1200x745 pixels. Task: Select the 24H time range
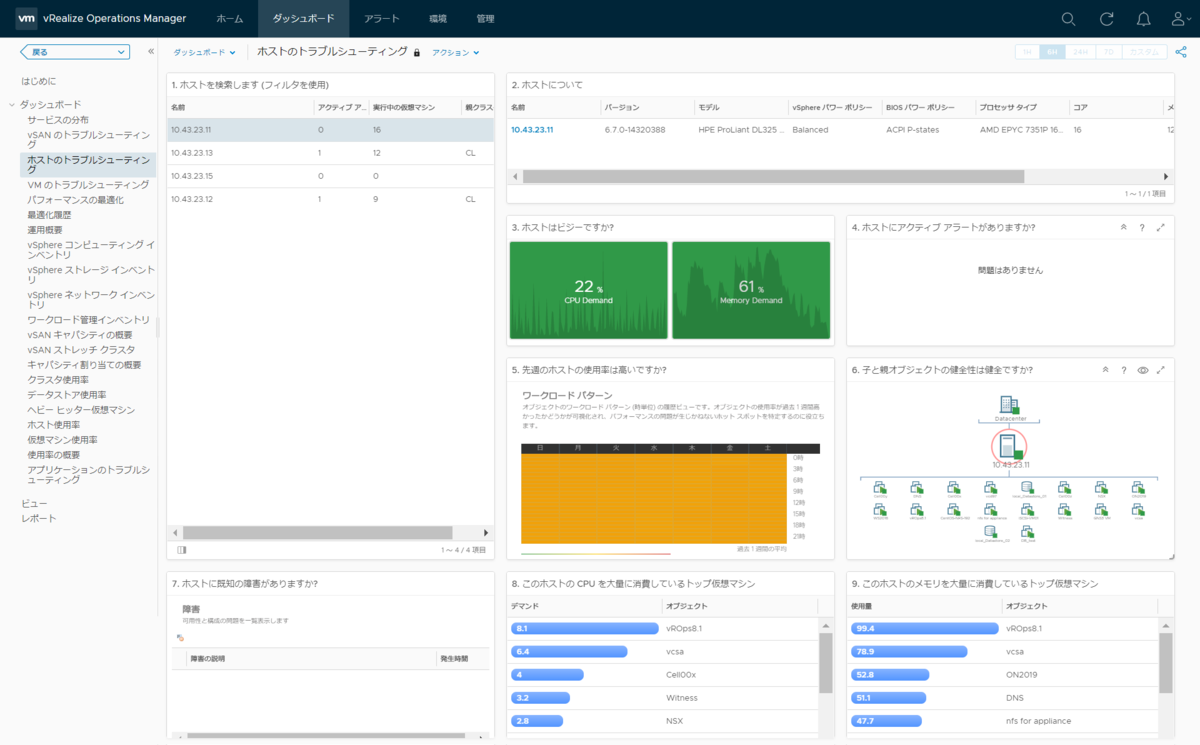click(1080, 52)
